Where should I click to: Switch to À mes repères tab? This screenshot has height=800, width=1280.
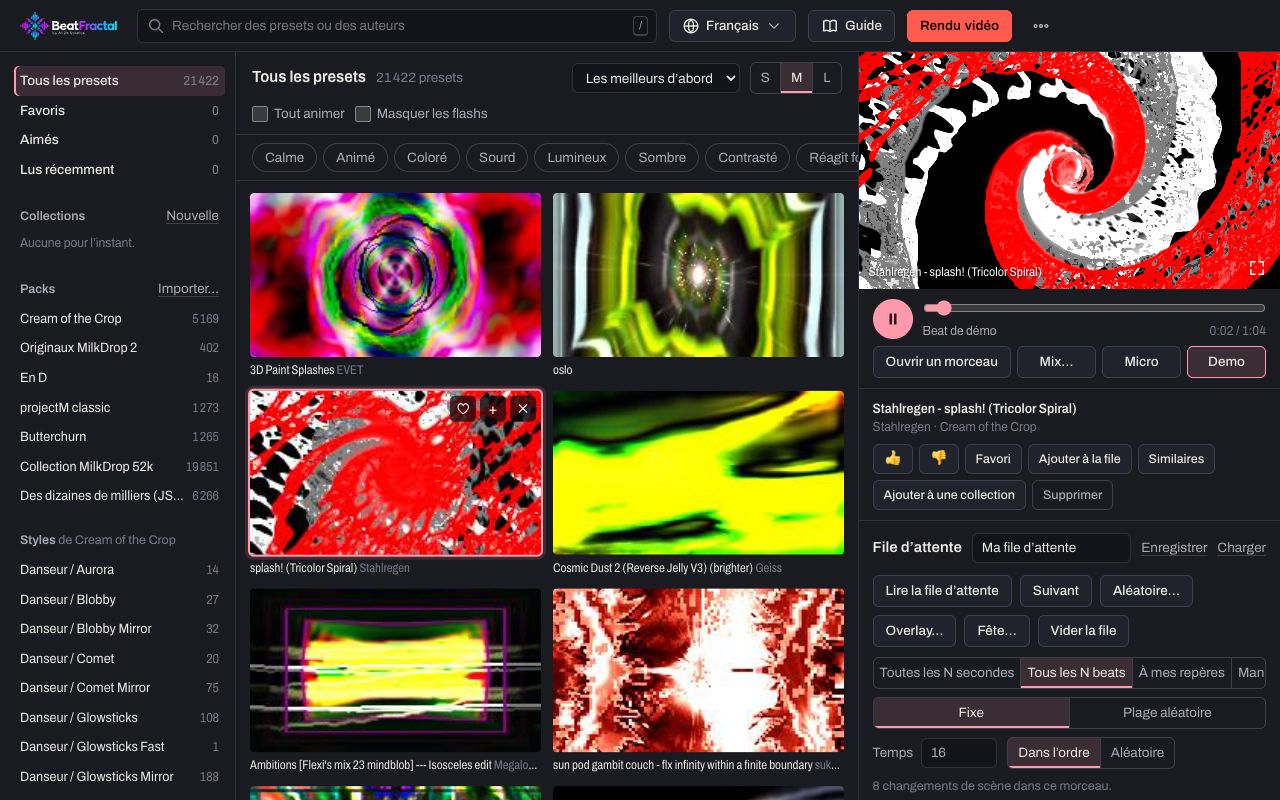(x=1181, y=673)
